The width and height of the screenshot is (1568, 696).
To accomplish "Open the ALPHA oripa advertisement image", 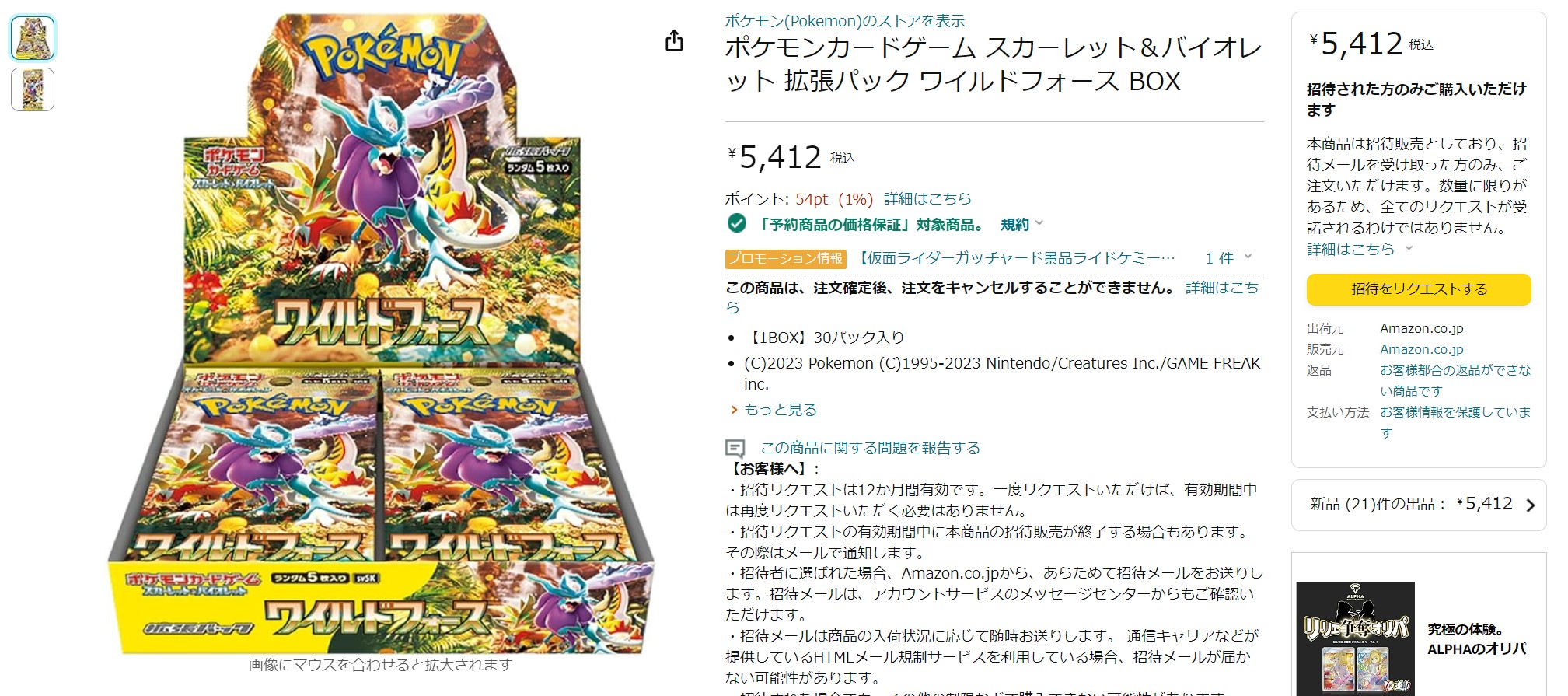I will click(1355, 638).
